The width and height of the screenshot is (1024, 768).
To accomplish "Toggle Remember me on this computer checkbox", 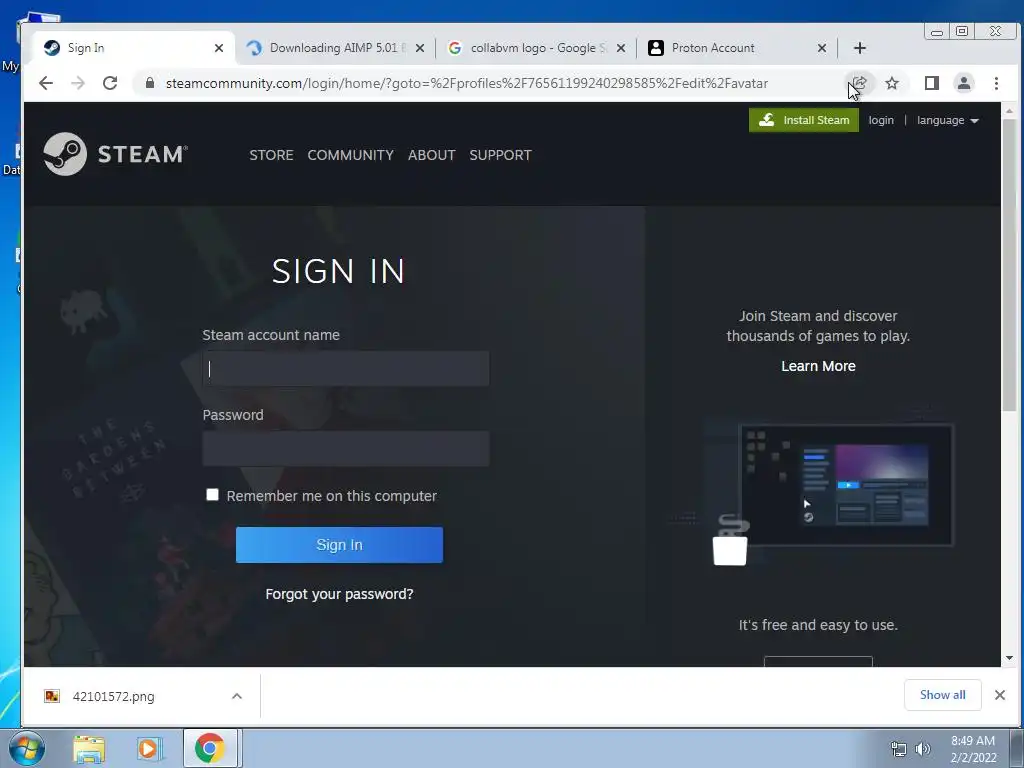I will pyautogui.click(x=212, y=494).
